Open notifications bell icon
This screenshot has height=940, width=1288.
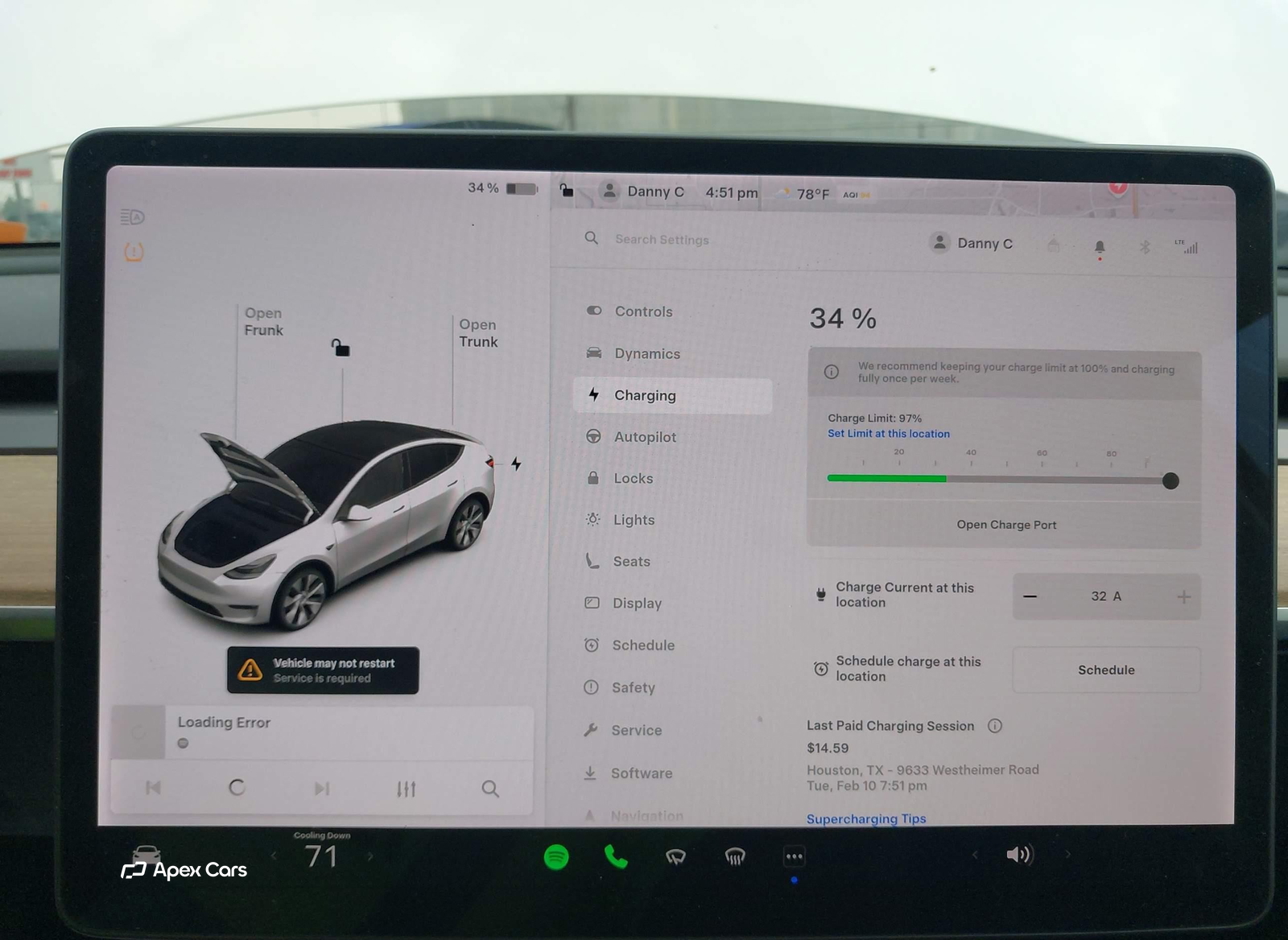click(x=1100, y=247)
